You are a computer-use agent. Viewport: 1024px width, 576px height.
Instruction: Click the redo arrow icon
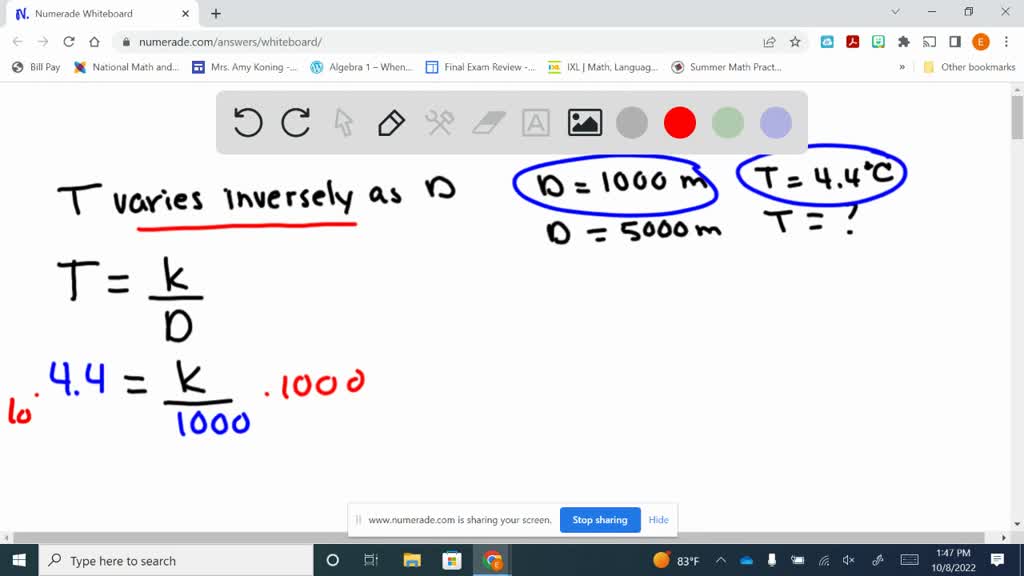coord(295,122)
